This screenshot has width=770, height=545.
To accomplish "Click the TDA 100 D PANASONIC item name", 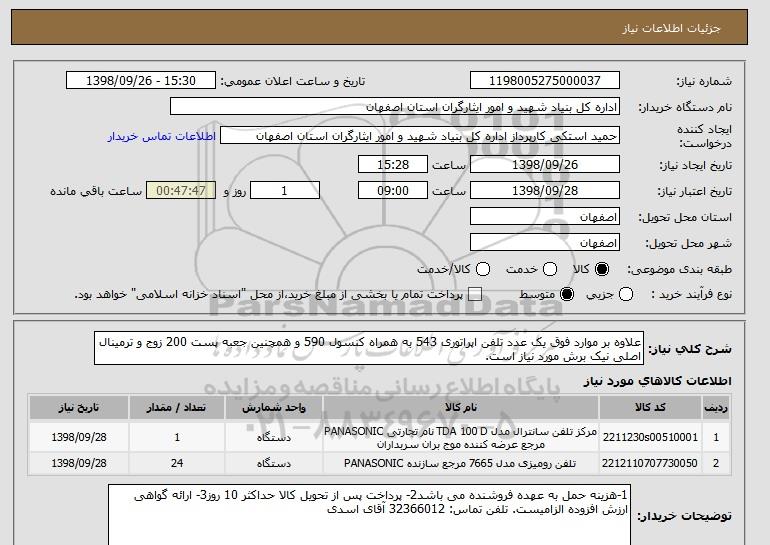I will (461, 437).
